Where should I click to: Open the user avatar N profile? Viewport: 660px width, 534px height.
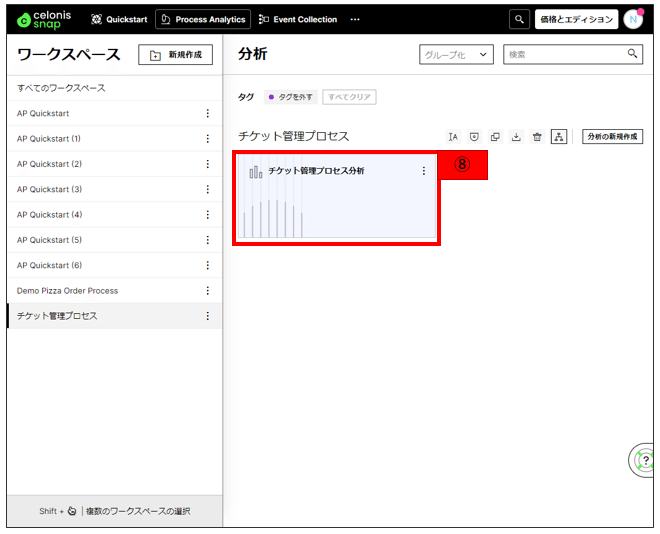point(633,19)
